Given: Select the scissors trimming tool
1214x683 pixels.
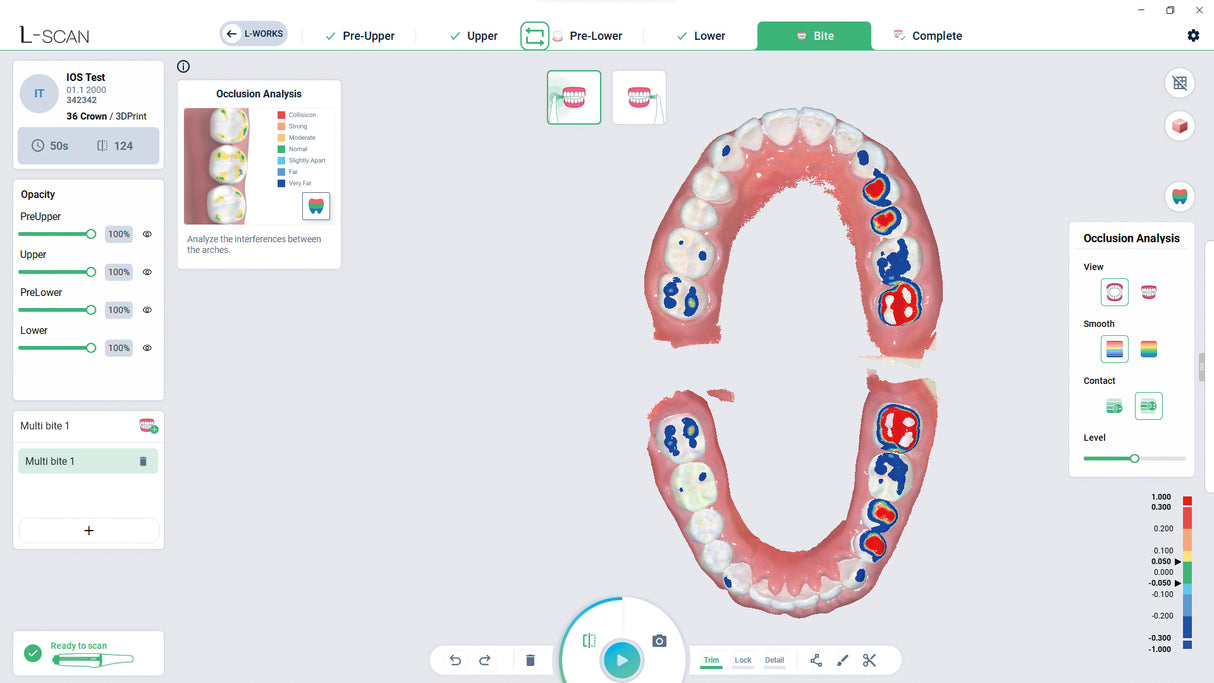Looking at the screenshot, I should pyautogui.click(x=869, y=660).
